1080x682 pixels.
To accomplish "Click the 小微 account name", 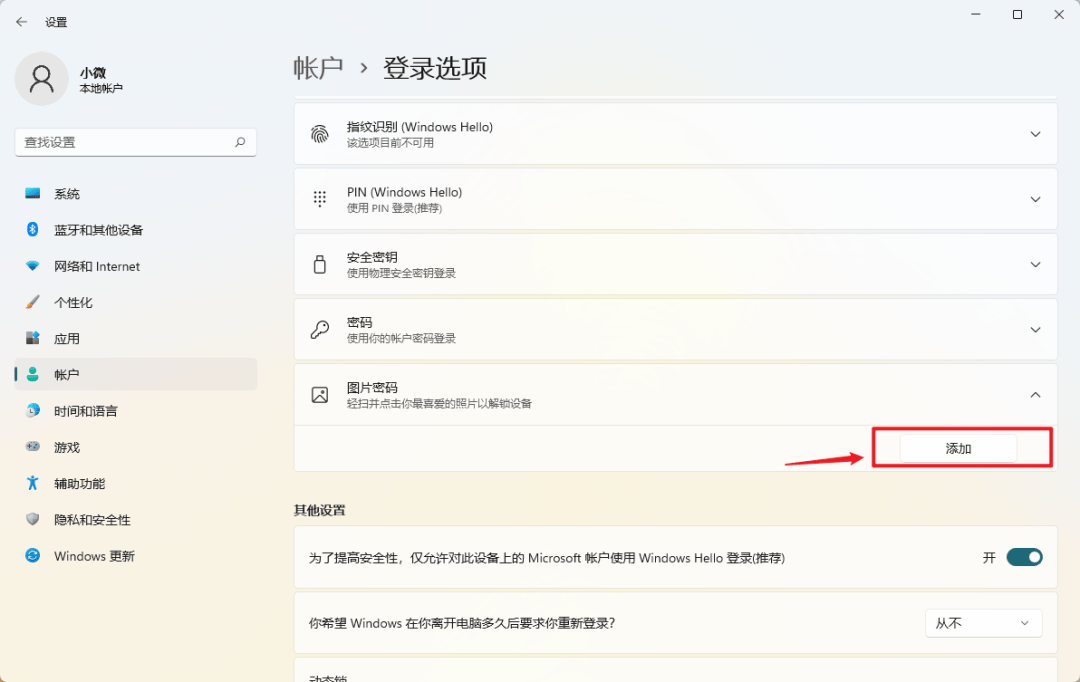I will [x=93, y=72].
